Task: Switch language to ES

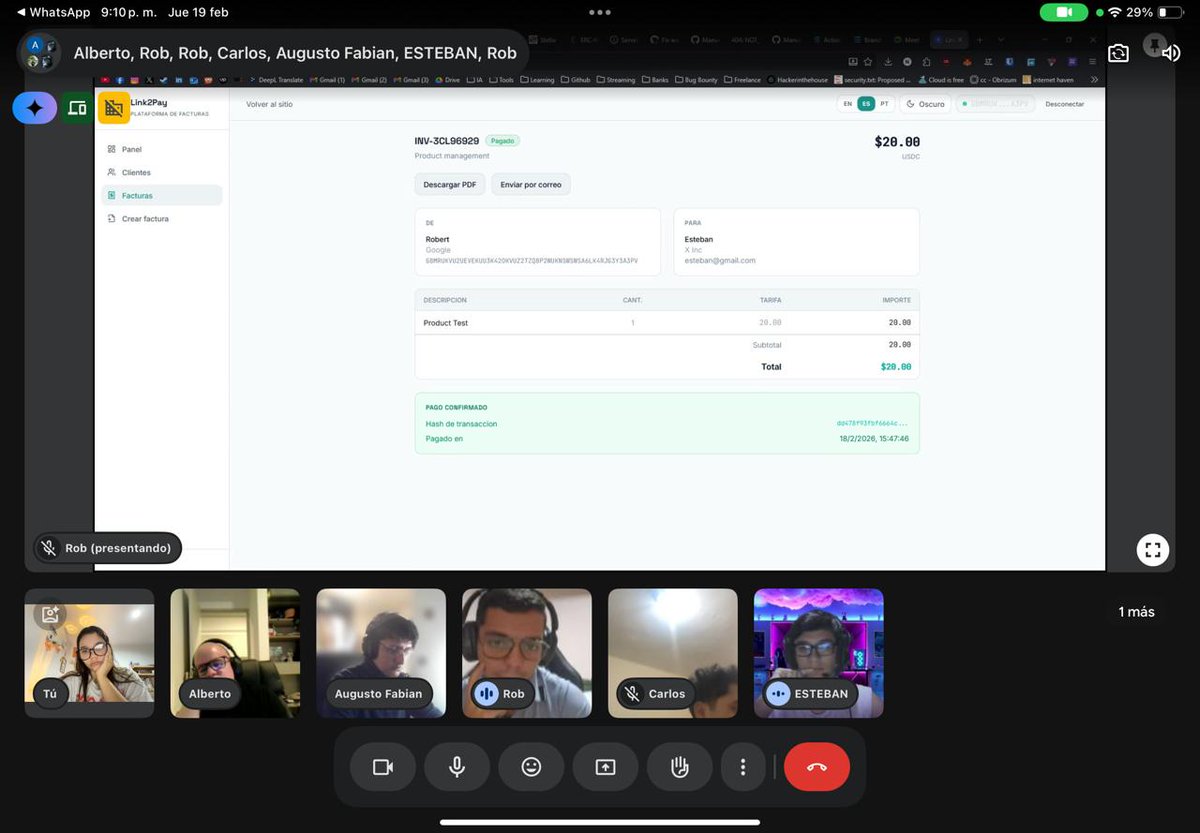Action: [x=865, y=104]
